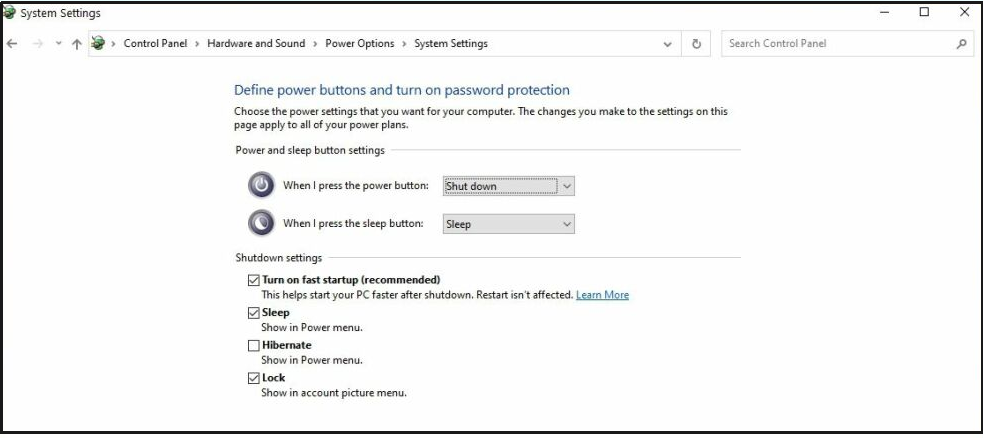Click the Search Control Panel field
The height and width of the screenshot is (438, 983).
835,44
